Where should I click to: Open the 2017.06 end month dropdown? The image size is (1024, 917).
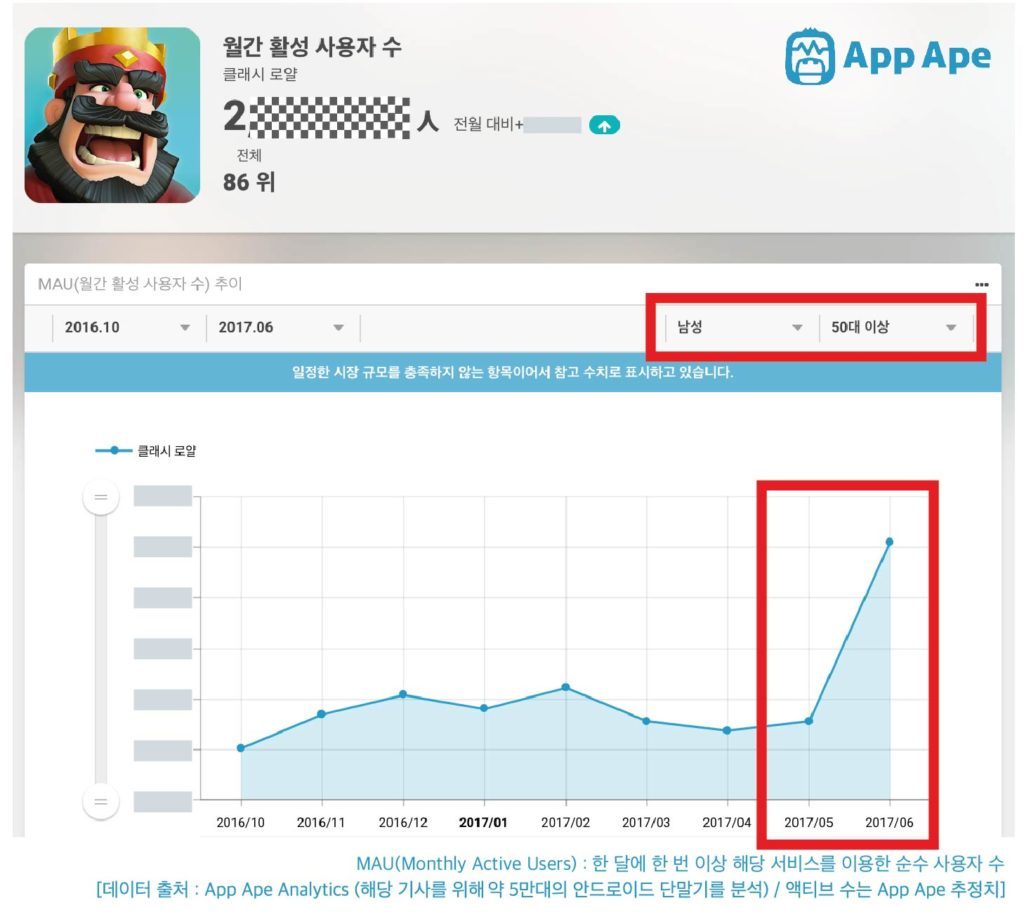(x=282, y=327)
